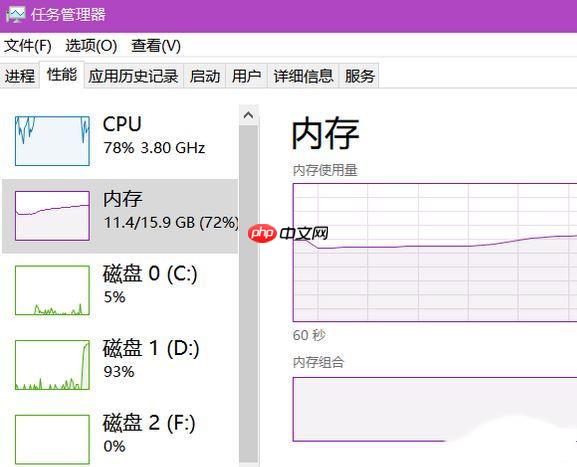Select the CPU usage graph thumbnail
Screen dimensions: 577x467
(x=52, y=141)
